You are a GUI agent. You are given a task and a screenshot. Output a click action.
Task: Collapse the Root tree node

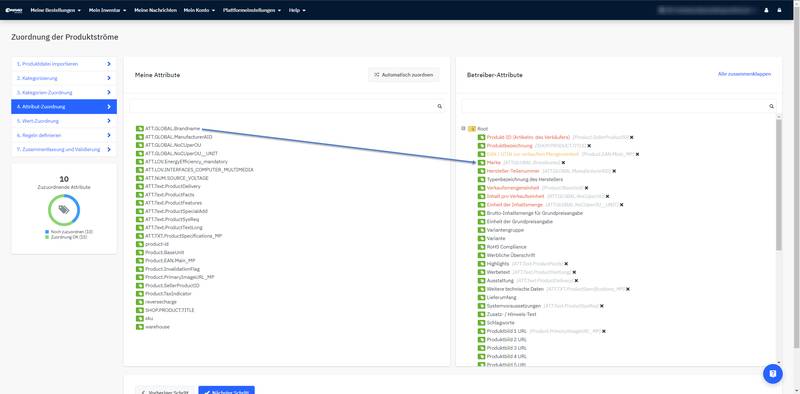pos(463,129)
